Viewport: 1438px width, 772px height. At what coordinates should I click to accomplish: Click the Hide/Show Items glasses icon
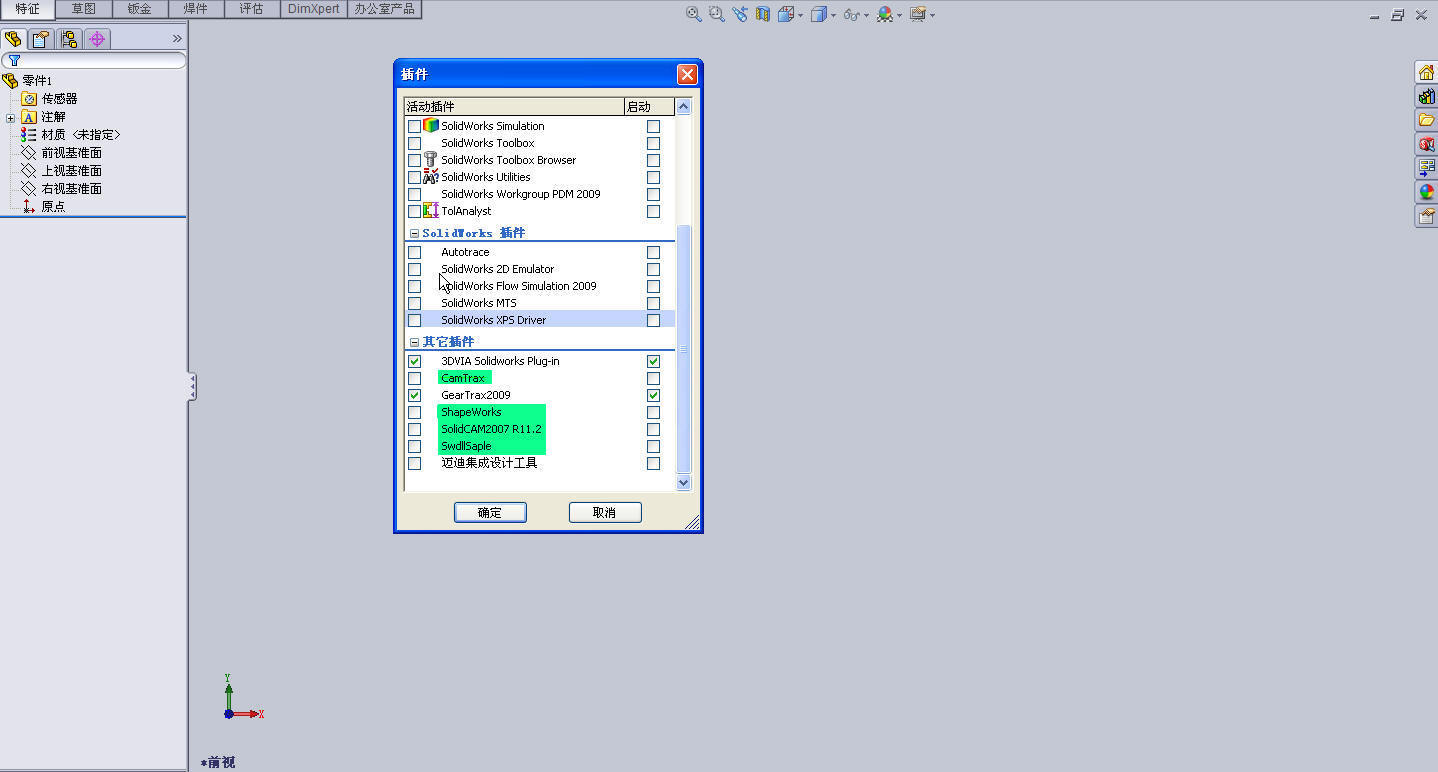851,14
